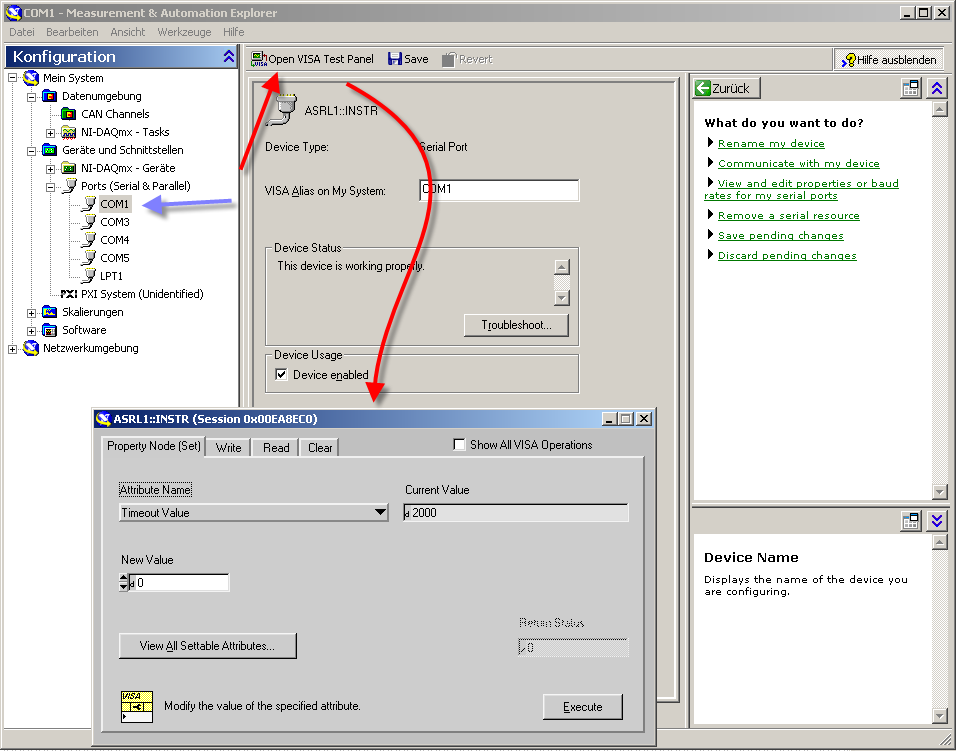This screenshot has height=751, width=956.
Task: Click the Troubleshoot... button
Action: pyautogui.click(x=516, y=325)
